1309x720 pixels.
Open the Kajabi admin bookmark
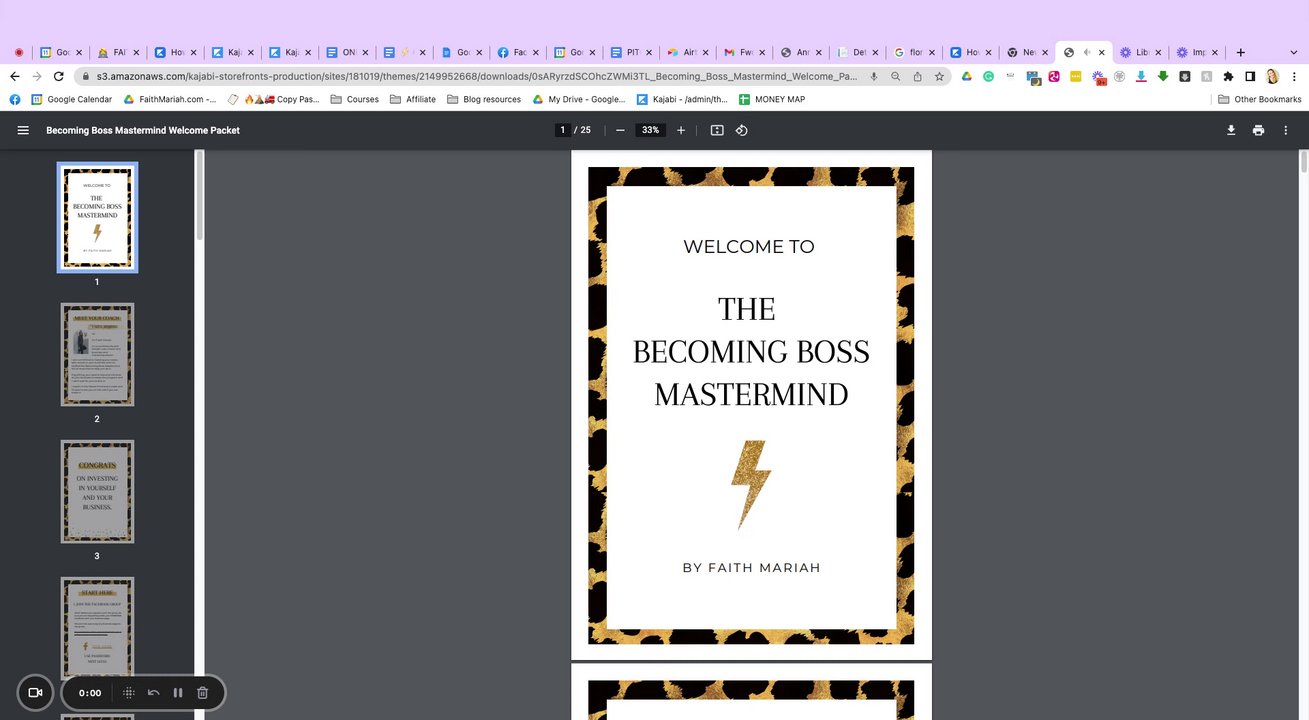coord(682,99)
